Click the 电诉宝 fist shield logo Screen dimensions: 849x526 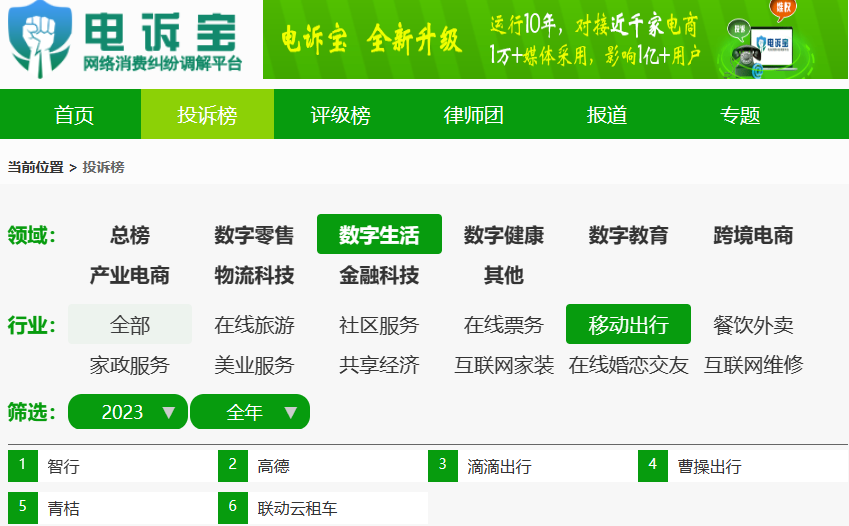click(x=40, y=39)
